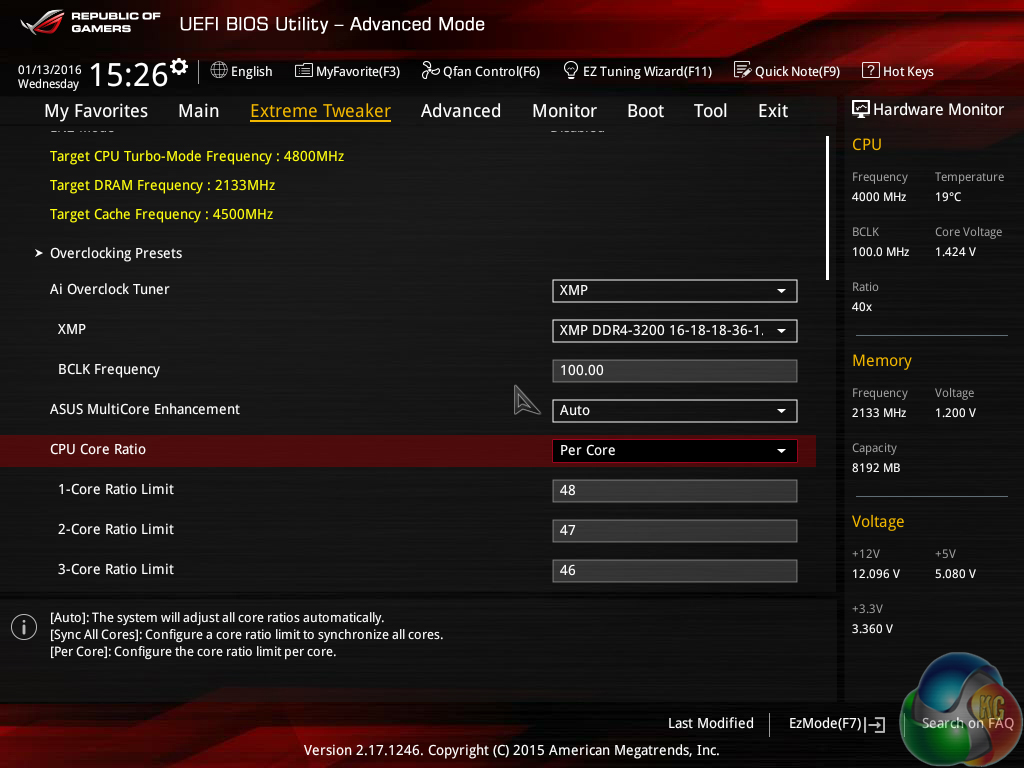This screenshot has width=1024, height=768.
Task: Click the +5V reading 5.080 V
Action: (955, 574)
